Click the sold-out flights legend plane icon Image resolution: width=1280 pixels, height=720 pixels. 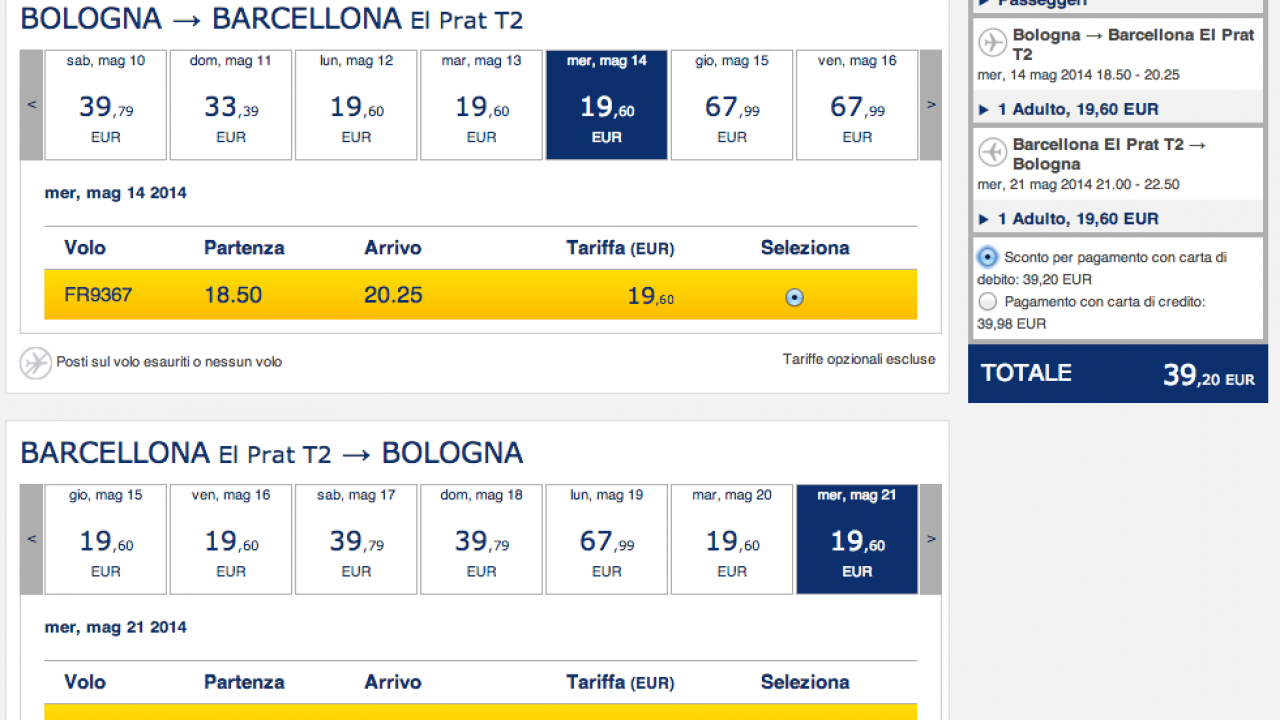pos(35,363)
